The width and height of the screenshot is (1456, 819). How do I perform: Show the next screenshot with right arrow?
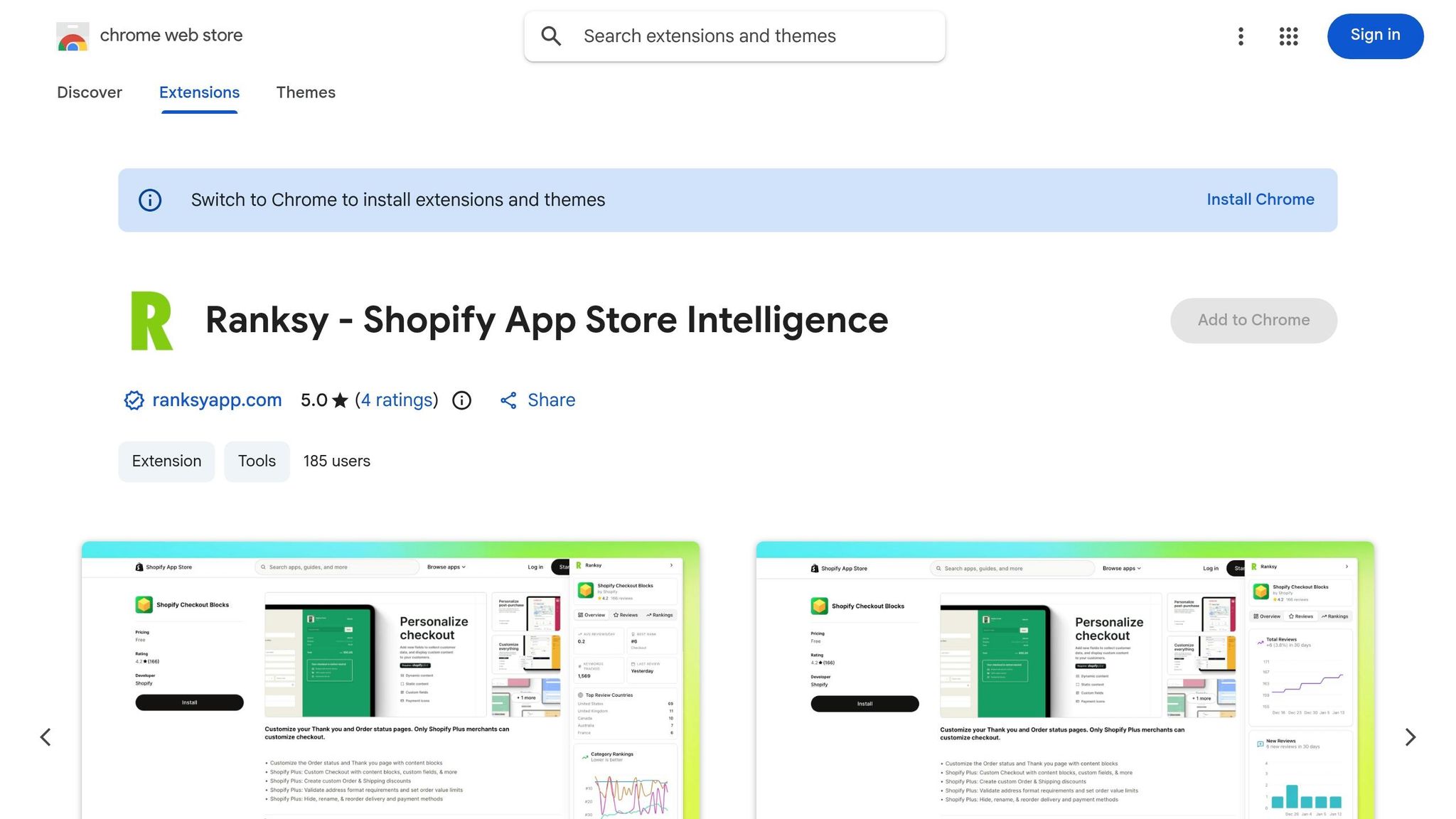pos(1410,737)
